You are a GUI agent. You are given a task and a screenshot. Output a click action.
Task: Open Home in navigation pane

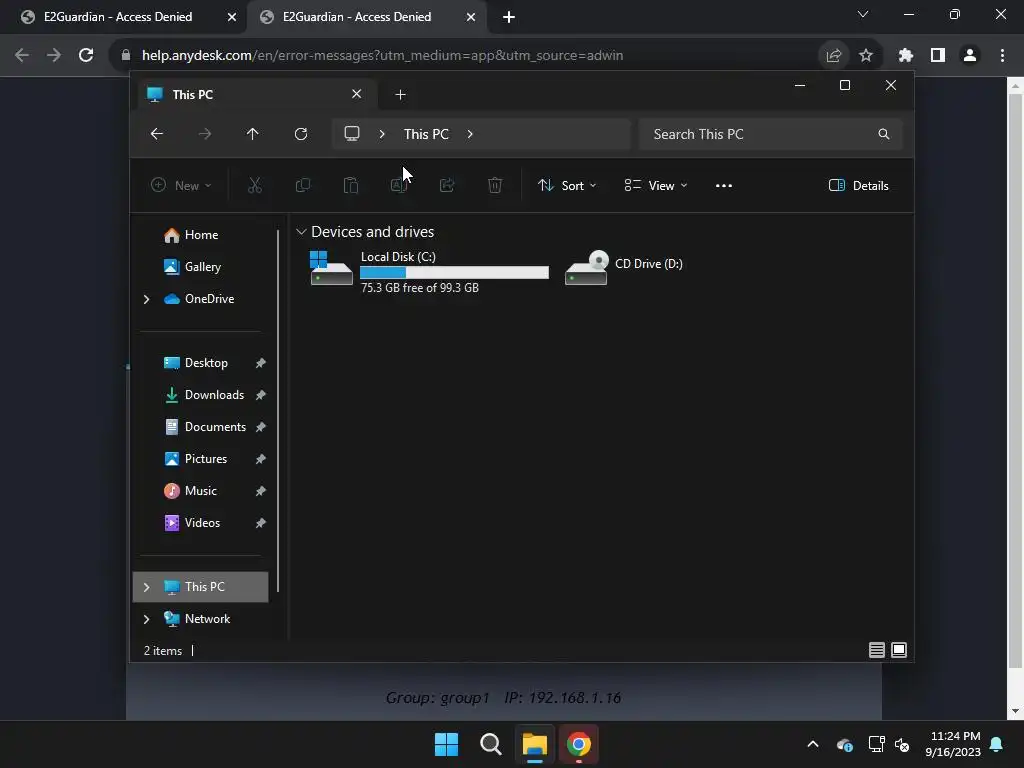[x=200, y=235]
